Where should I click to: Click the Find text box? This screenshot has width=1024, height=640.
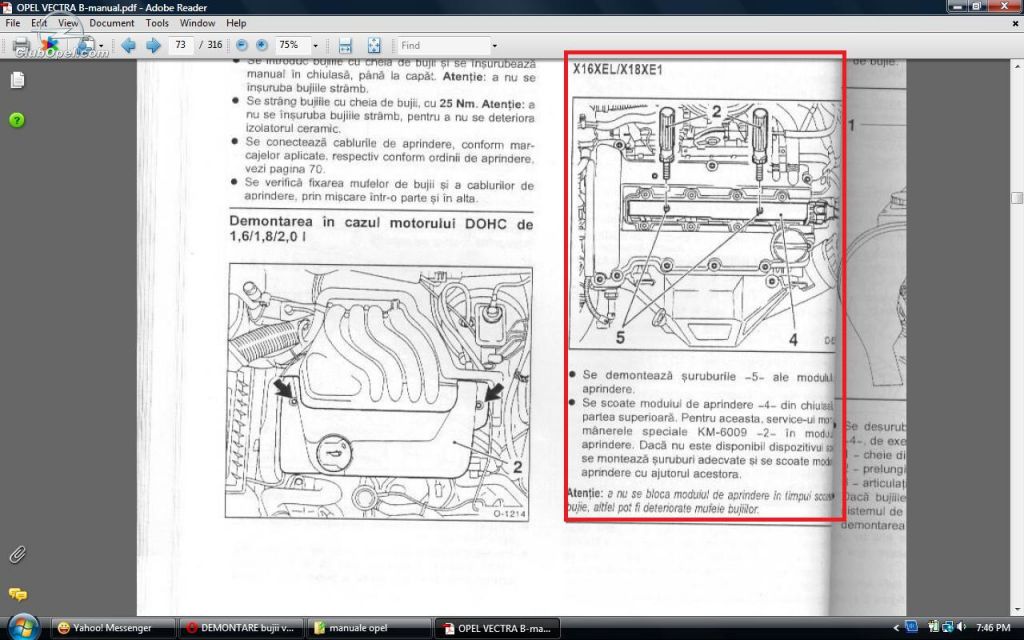(x=443, y=46)
